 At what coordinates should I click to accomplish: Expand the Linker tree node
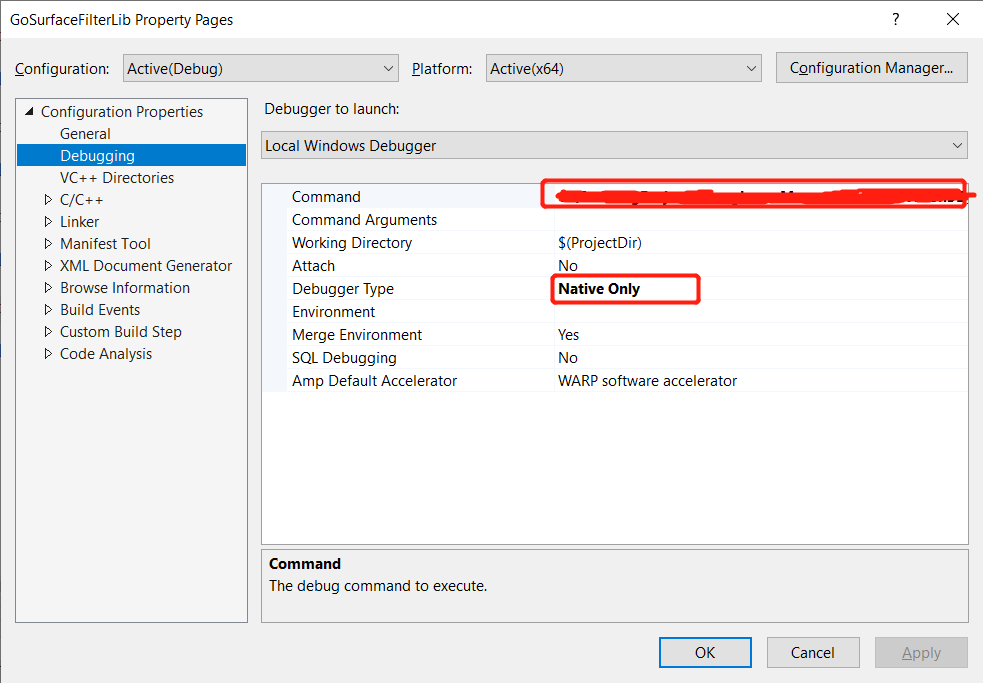[x=48, y=222]
